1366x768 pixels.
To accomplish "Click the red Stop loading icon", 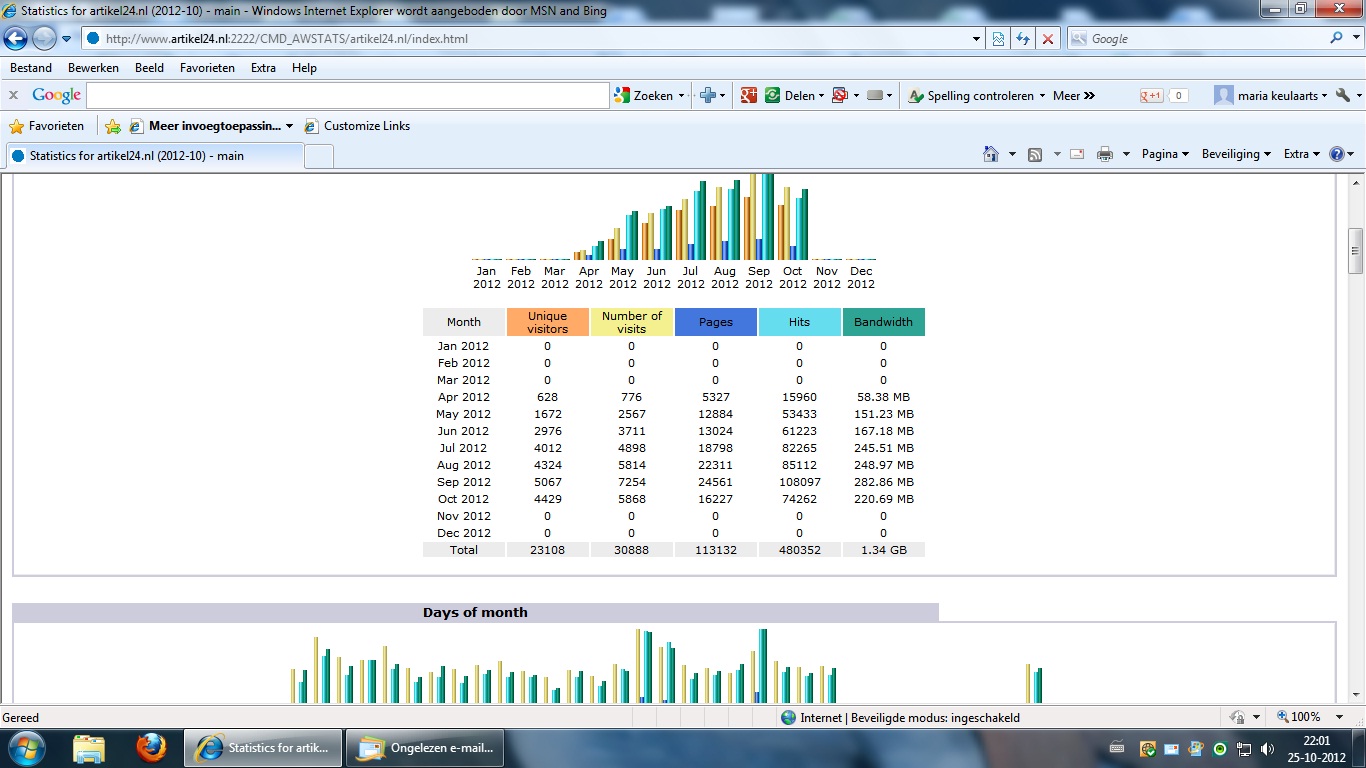I will pos(1047,39).
